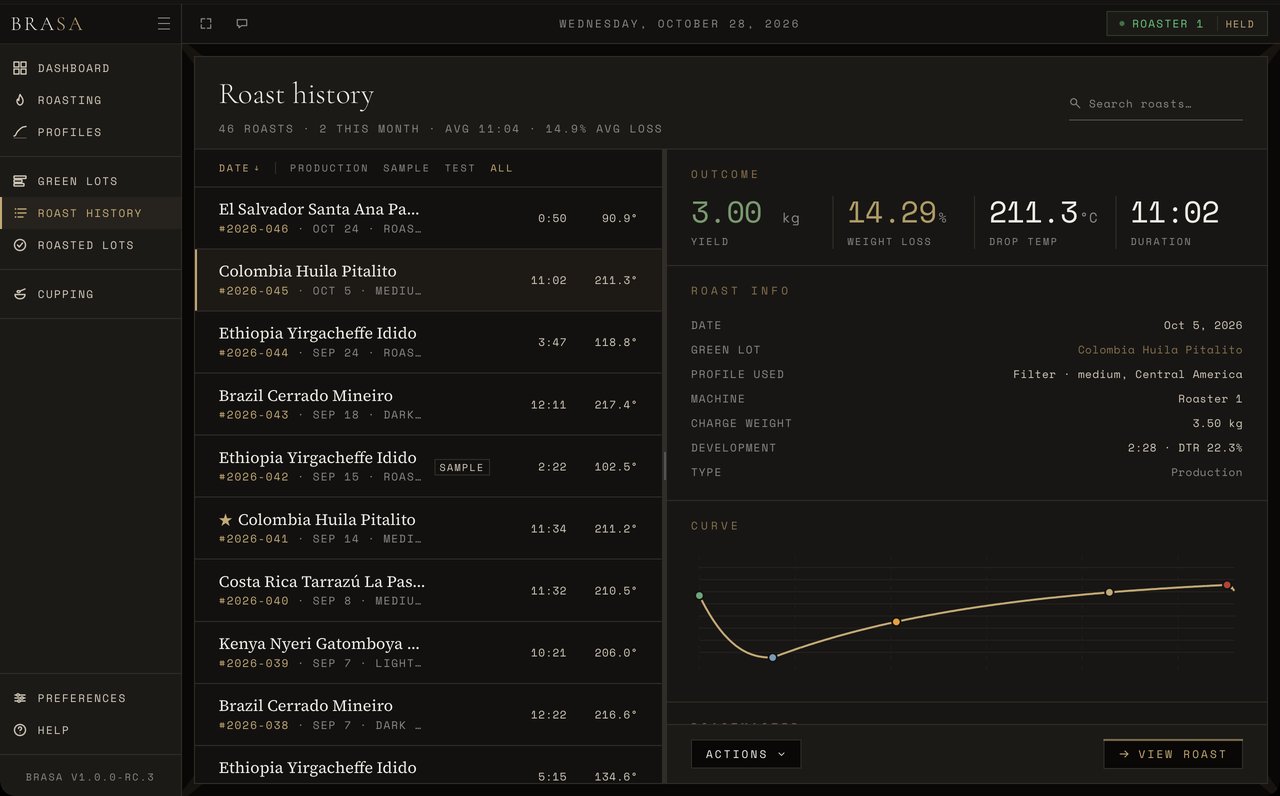The width and height of the screenshot is (1280, 796).
Task: Click the BRASA logo
Action: point(47,24)
